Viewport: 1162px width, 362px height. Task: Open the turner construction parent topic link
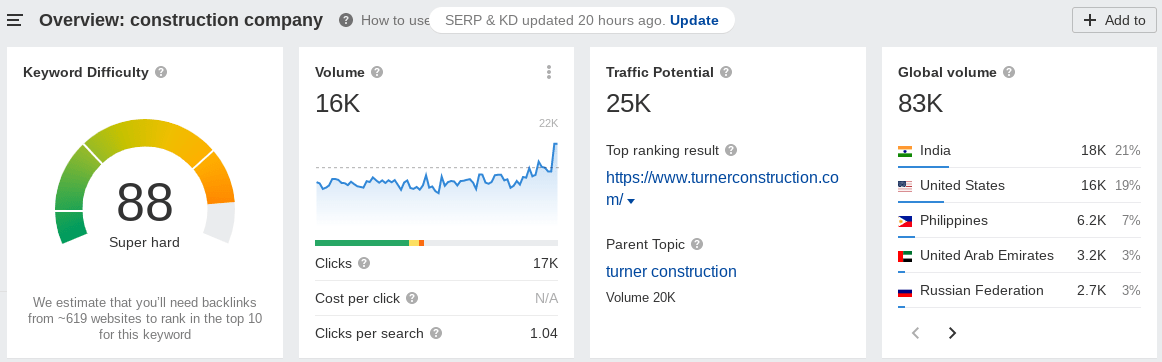click(x=671, y=272)
